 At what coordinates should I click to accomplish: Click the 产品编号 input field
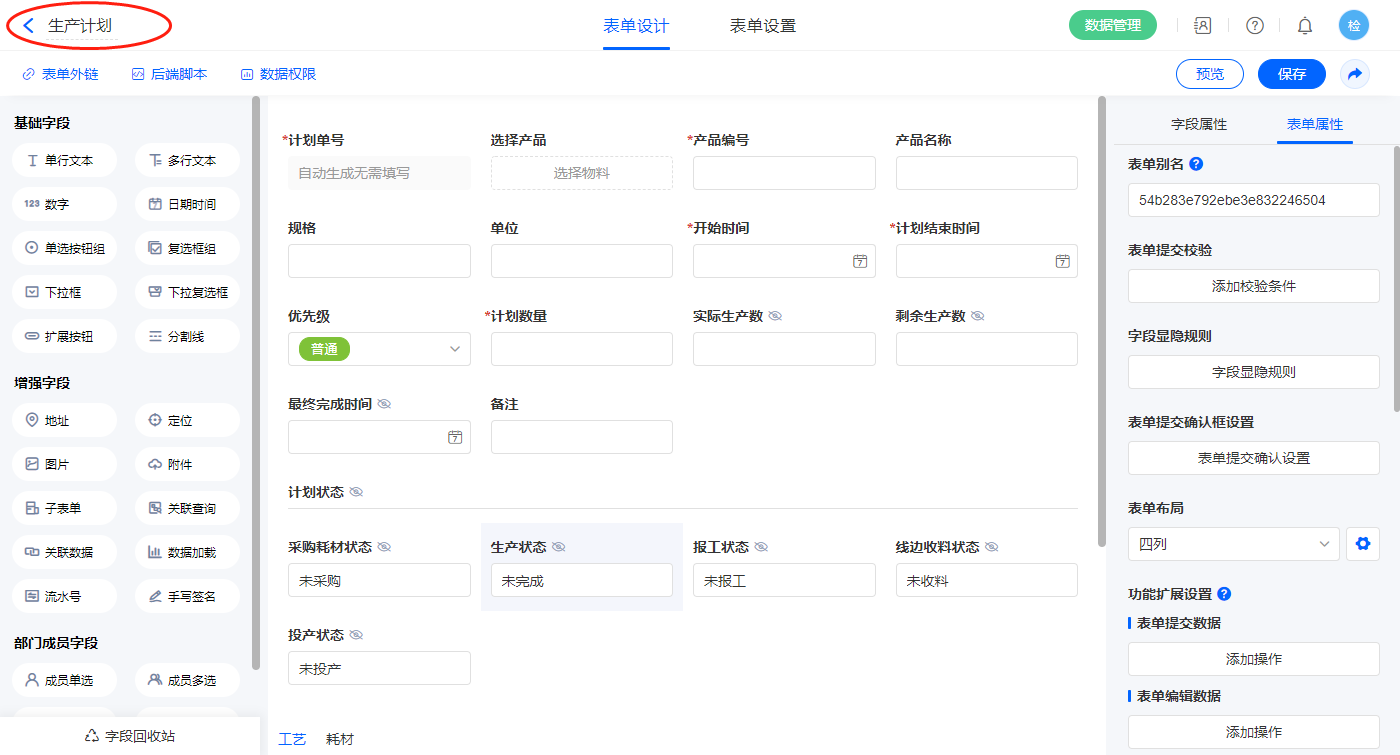pyautogui.click(x=784, y=173)
